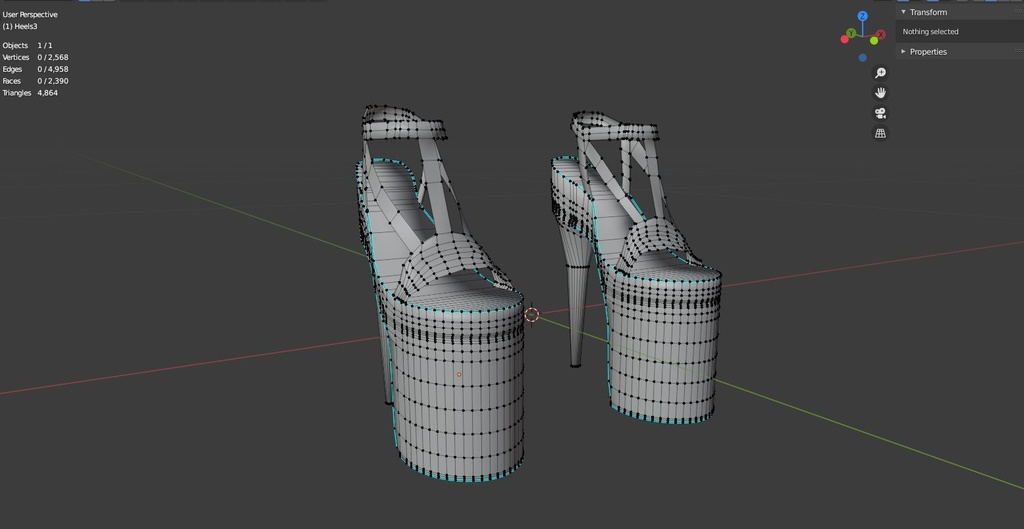Click the dark blue negative-Z gizmo dot

[x=863, y=57]
